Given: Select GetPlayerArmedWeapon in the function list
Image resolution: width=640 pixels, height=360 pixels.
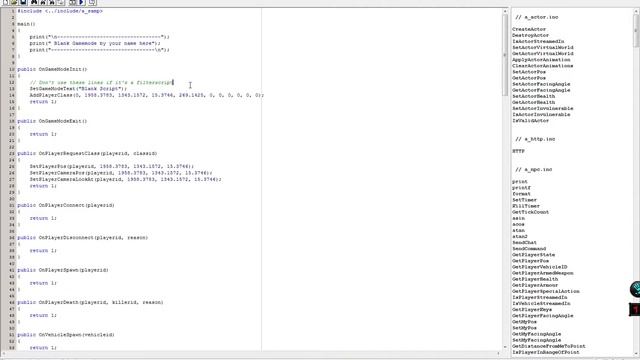Looking at the screenshot, I should pos(543,273).
